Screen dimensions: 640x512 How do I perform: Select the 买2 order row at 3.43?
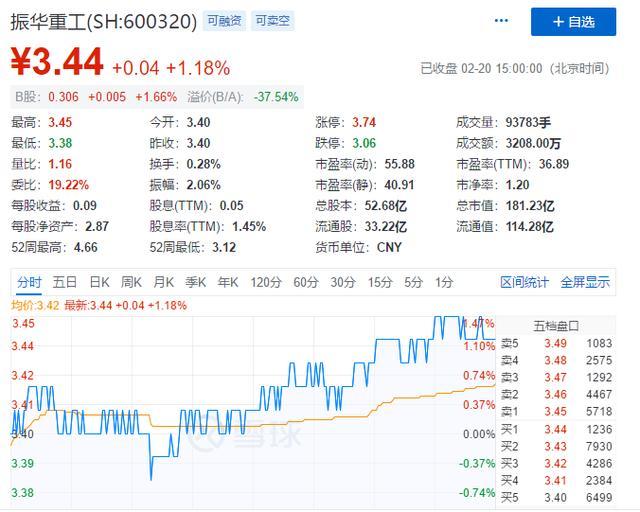tap(556, 447)
